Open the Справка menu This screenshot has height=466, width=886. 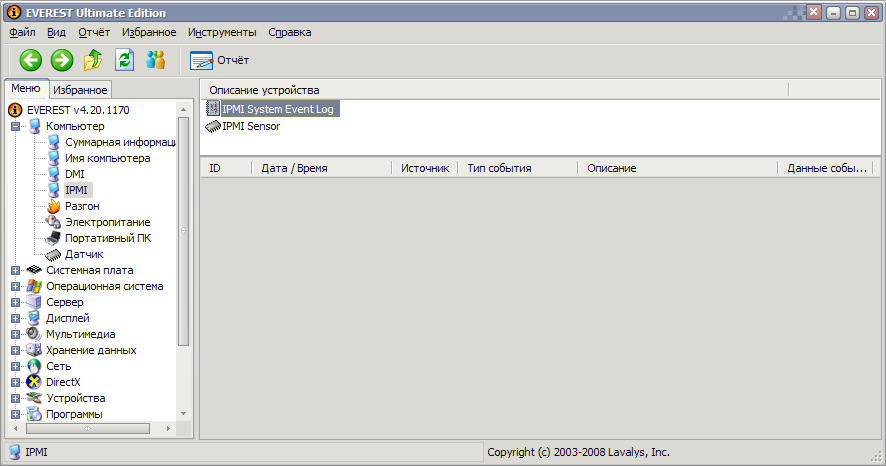290,32
